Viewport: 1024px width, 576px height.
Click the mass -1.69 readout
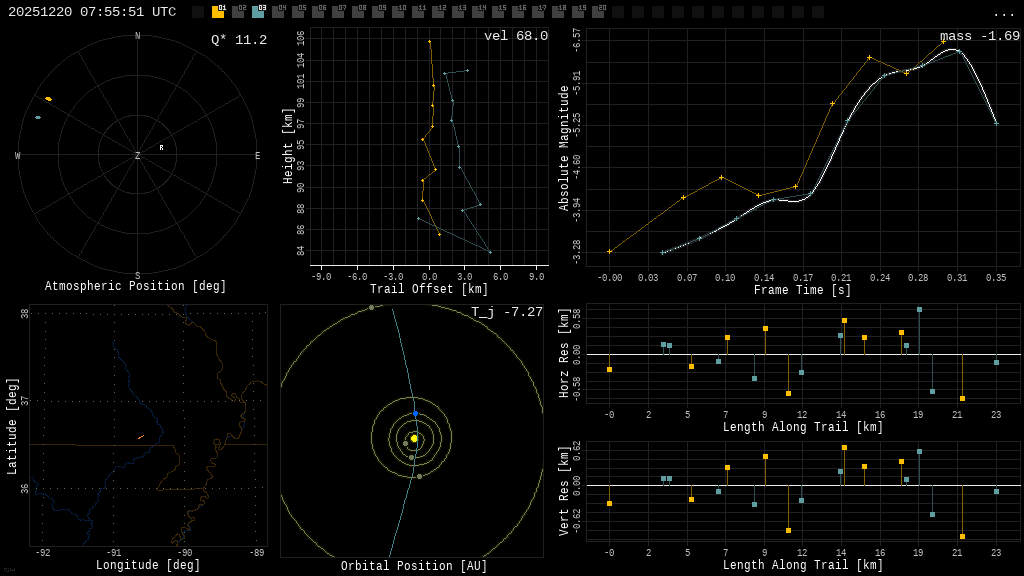click(x=980, y=37)
